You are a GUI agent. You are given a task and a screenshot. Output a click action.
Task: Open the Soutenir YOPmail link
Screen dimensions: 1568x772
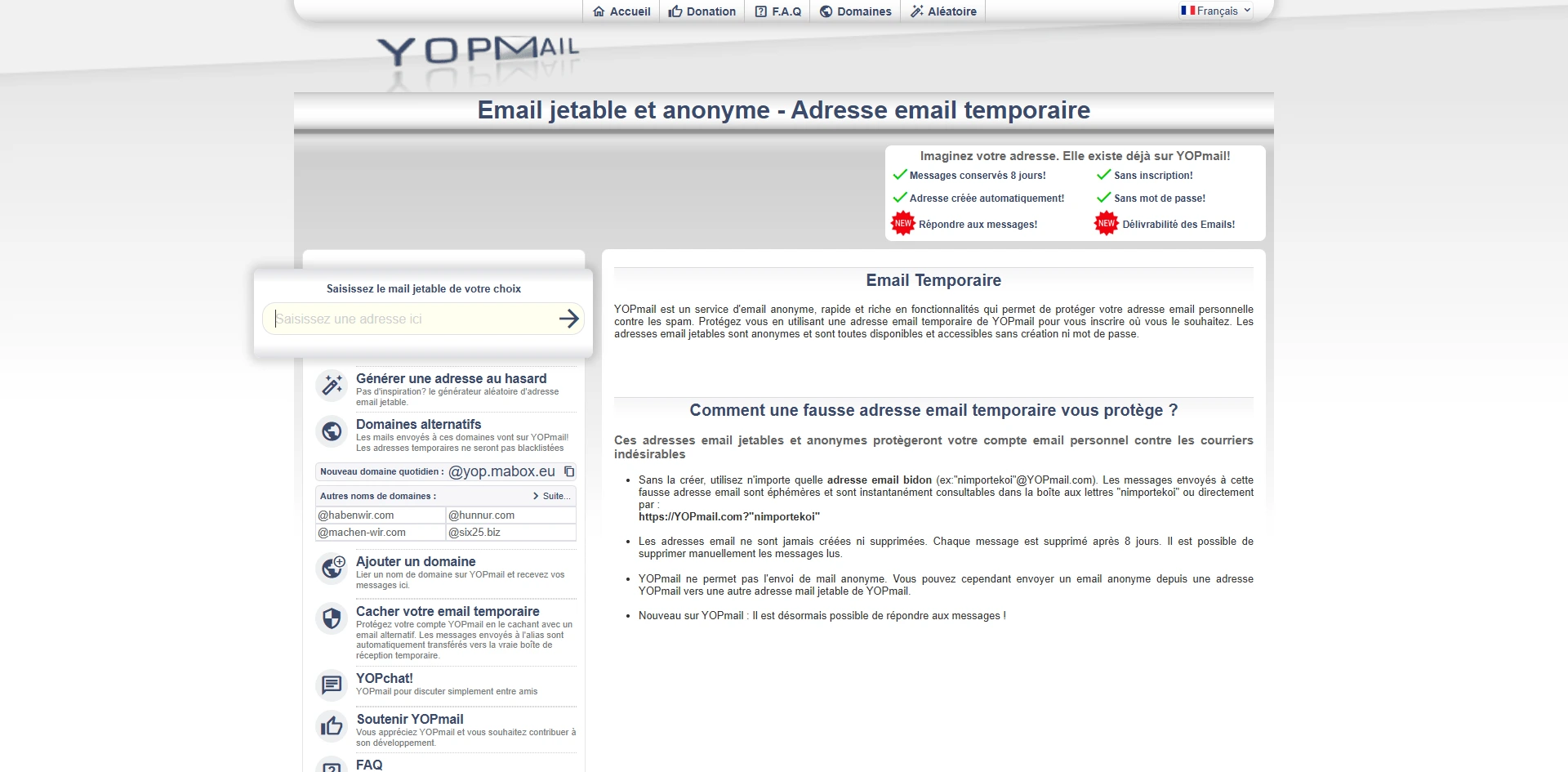(x=410, y=719)
